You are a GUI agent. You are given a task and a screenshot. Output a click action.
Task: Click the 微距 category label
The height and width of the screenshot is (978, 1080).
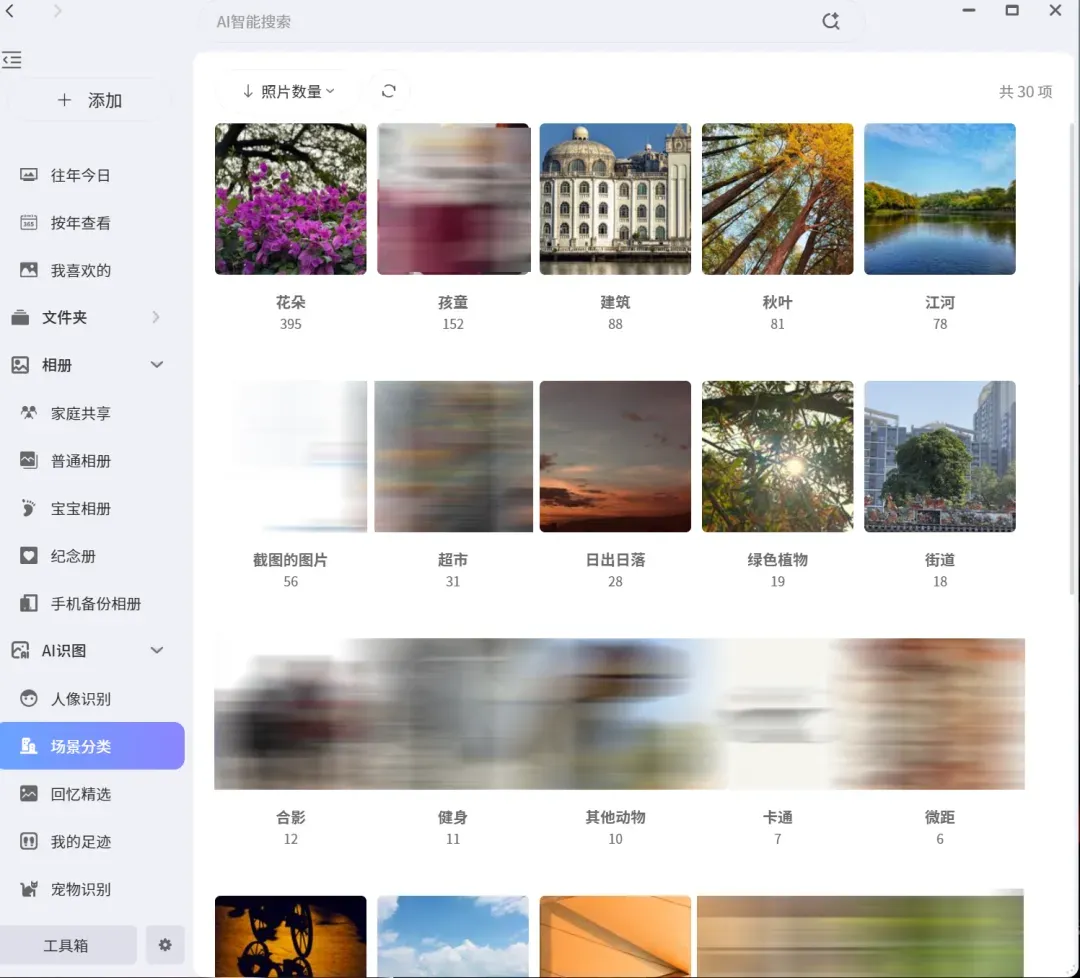point(939,818)
